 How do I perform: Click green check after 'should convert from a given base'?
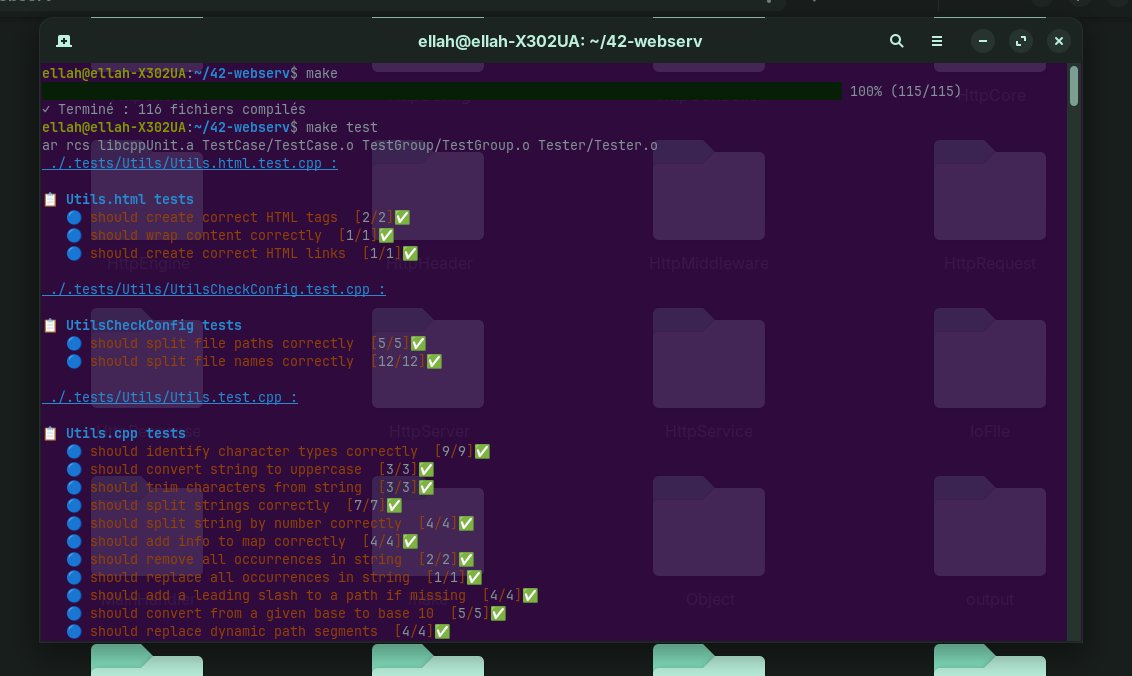(x=498, y=613)
